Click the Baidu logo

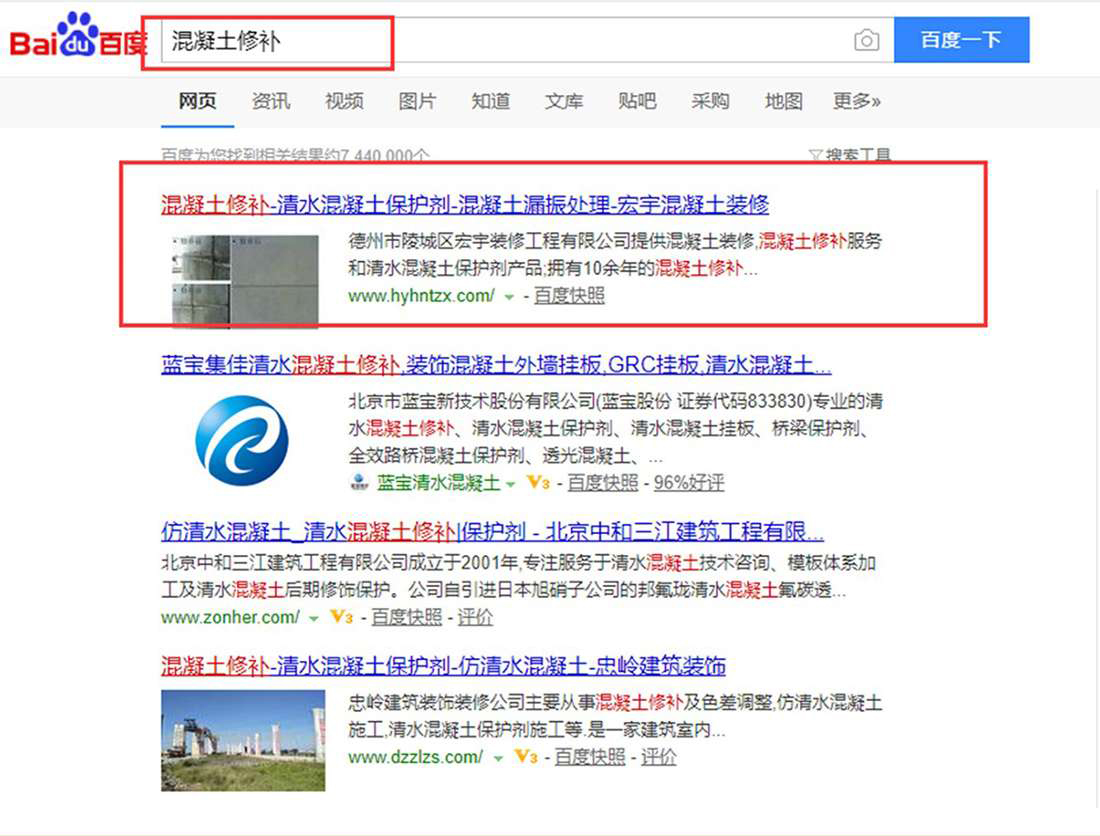pos(79,35)
